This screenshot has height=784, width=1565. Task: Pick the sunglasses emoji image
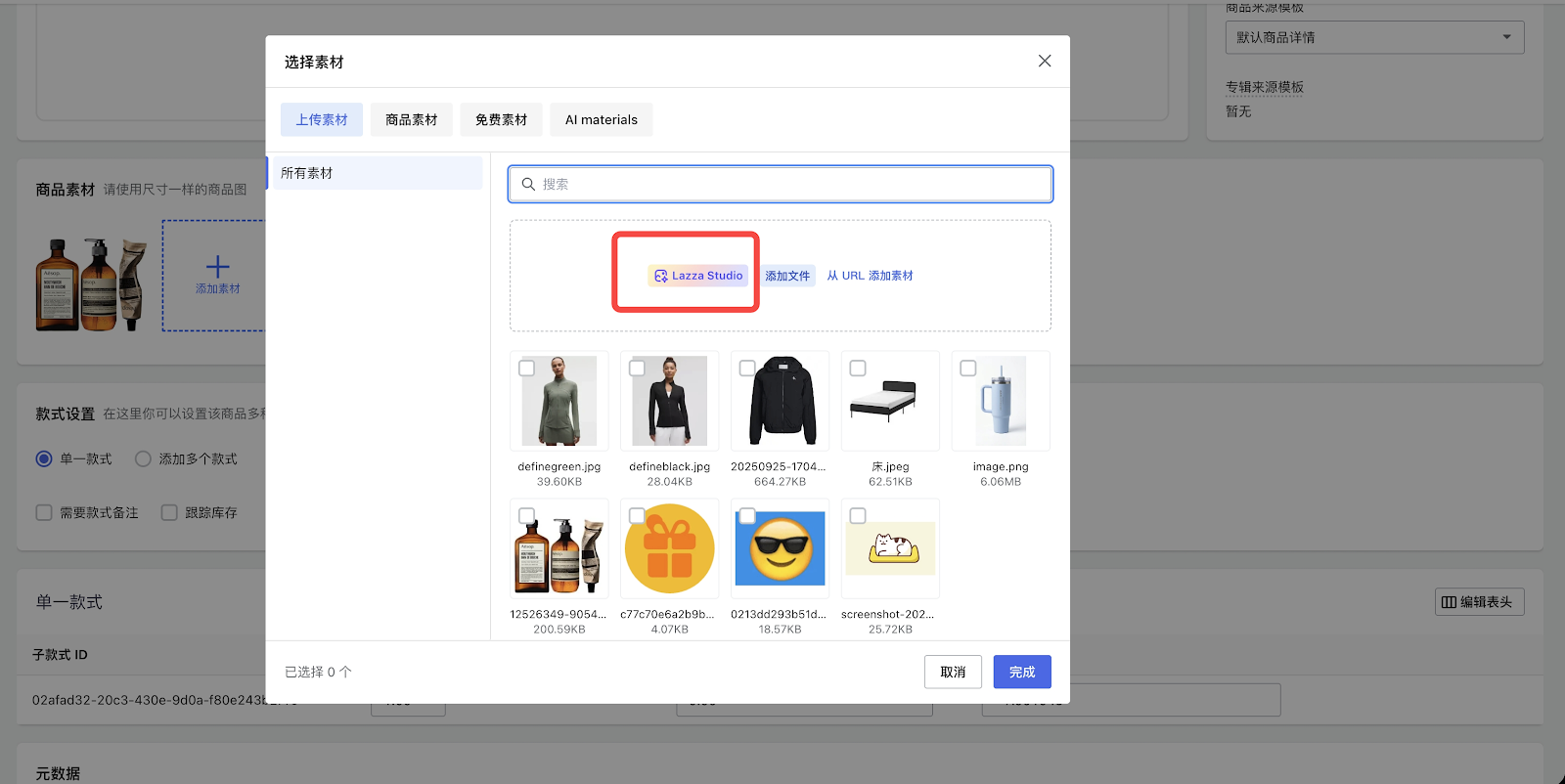point(780,548)
